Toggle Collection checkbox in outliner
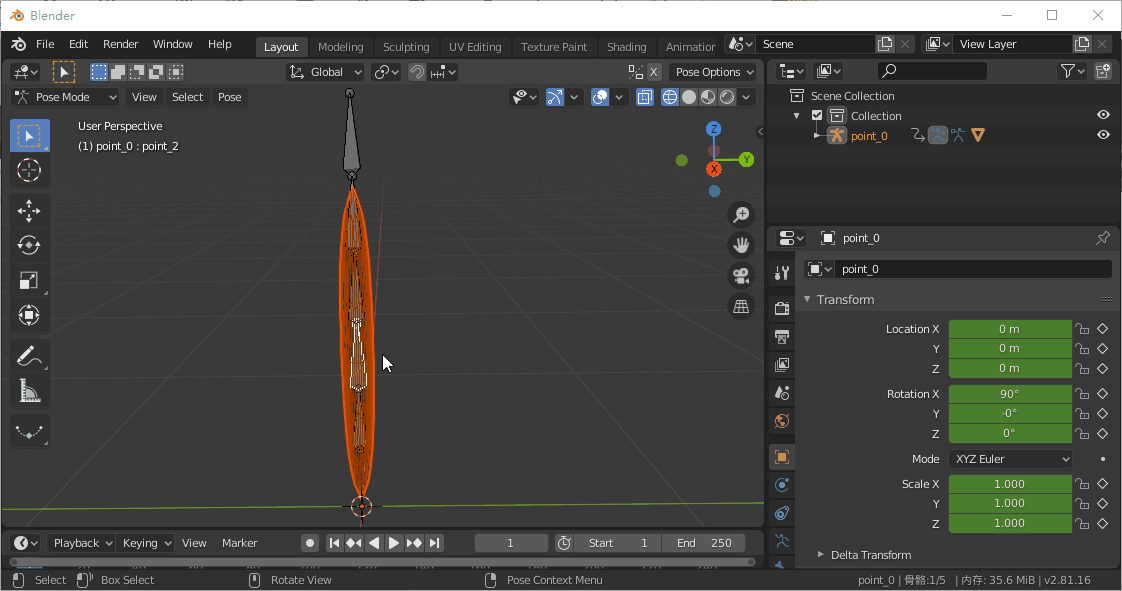 (817, 115)
